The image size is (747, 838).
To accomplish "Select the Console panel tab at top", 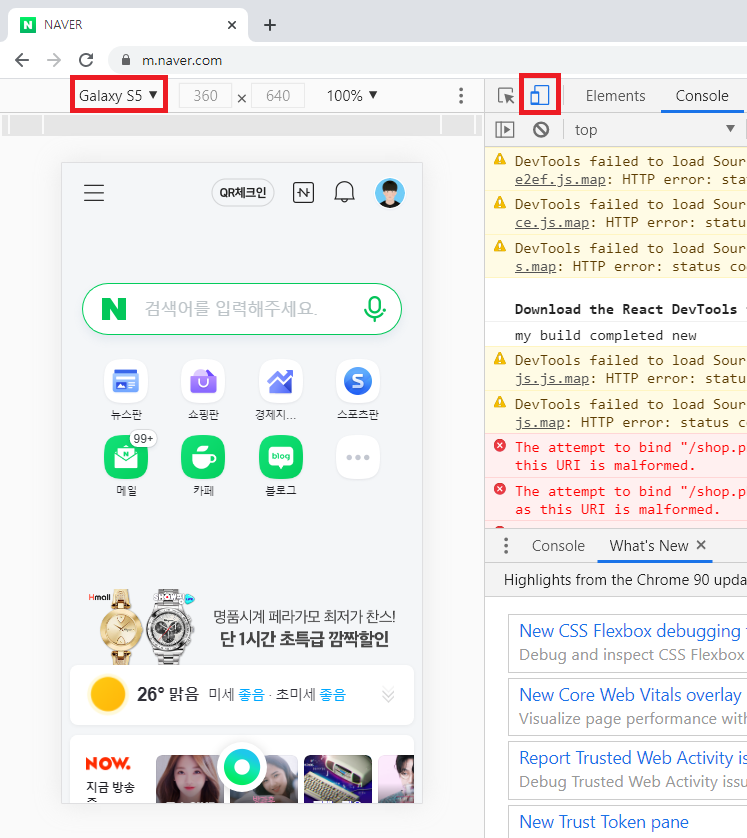I will 702,96.
